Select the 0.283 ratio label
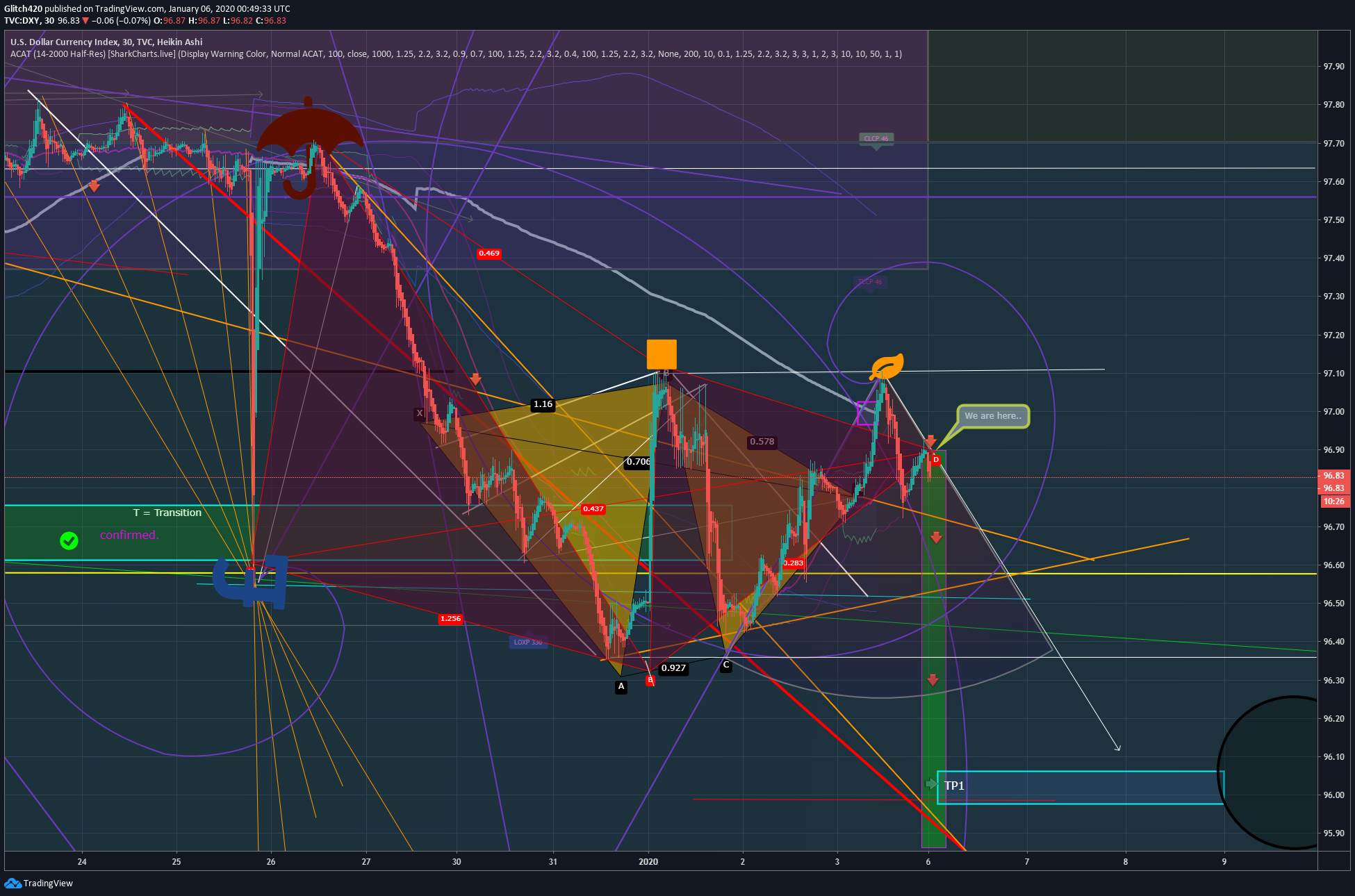1355x896 pixels. (x=794, y=563)
